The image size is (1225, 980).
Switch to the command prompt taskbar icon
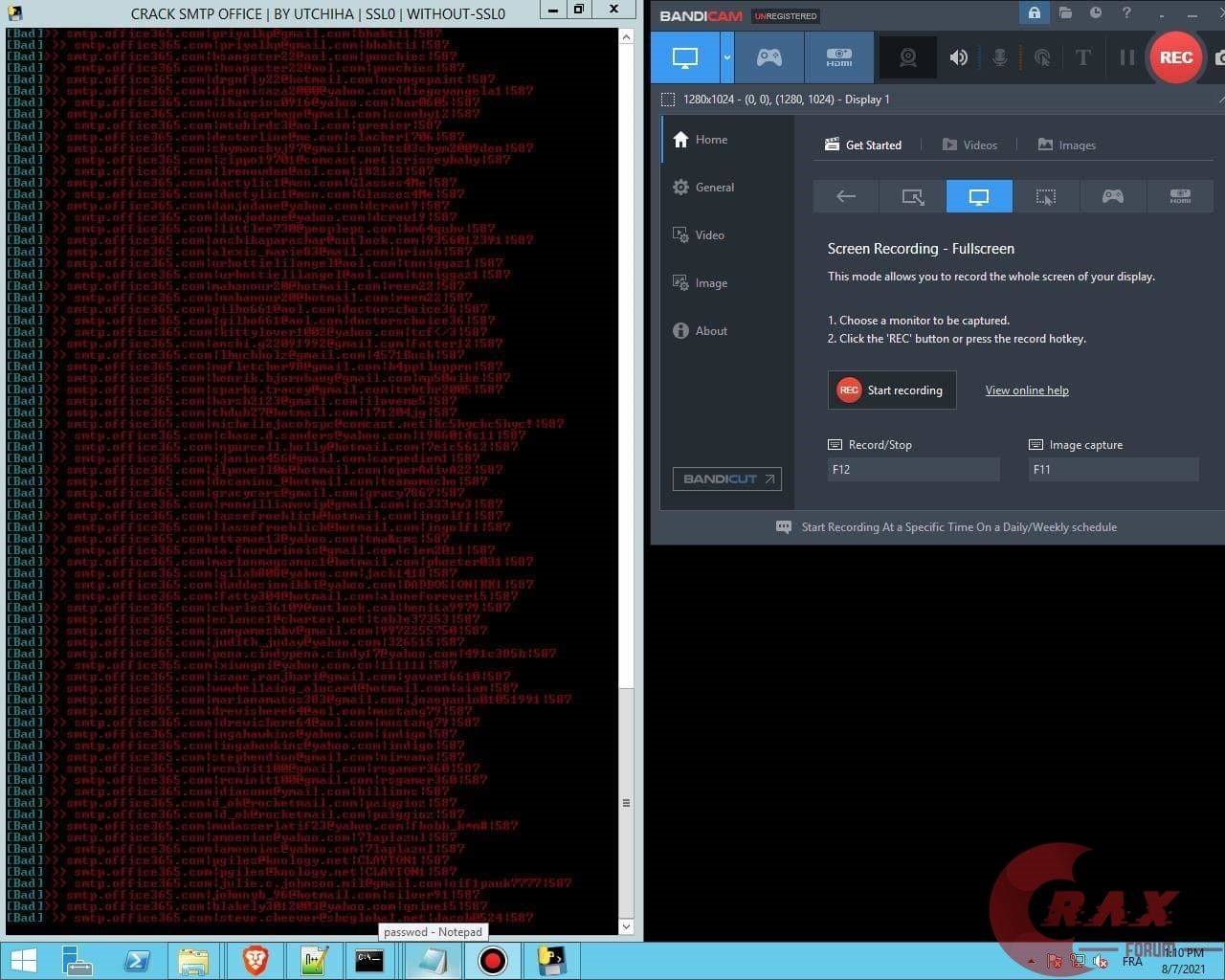pos(370,960)
